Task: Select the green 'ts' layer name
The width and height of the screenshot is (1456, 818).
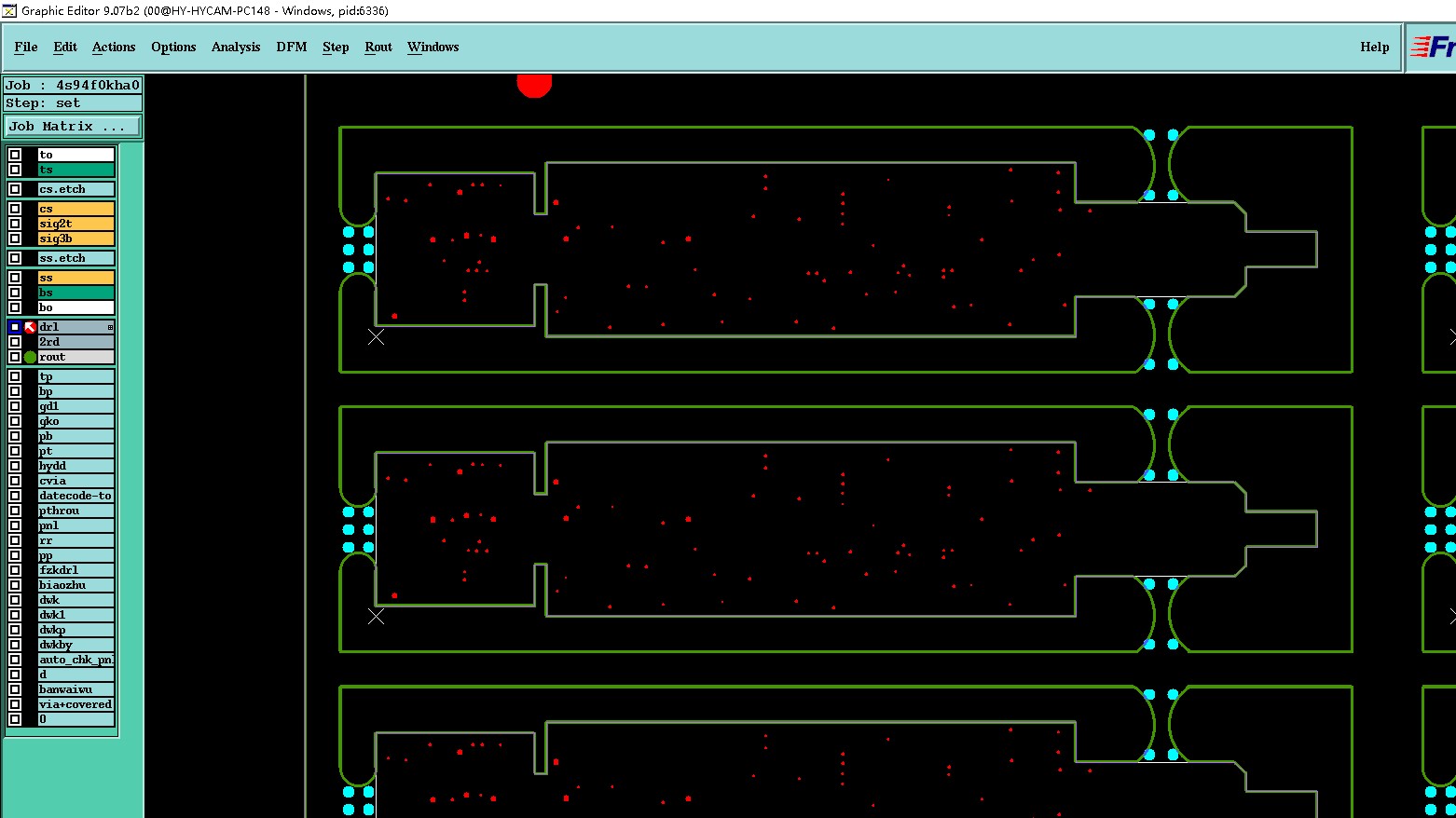Action: (x=76, y=170)
